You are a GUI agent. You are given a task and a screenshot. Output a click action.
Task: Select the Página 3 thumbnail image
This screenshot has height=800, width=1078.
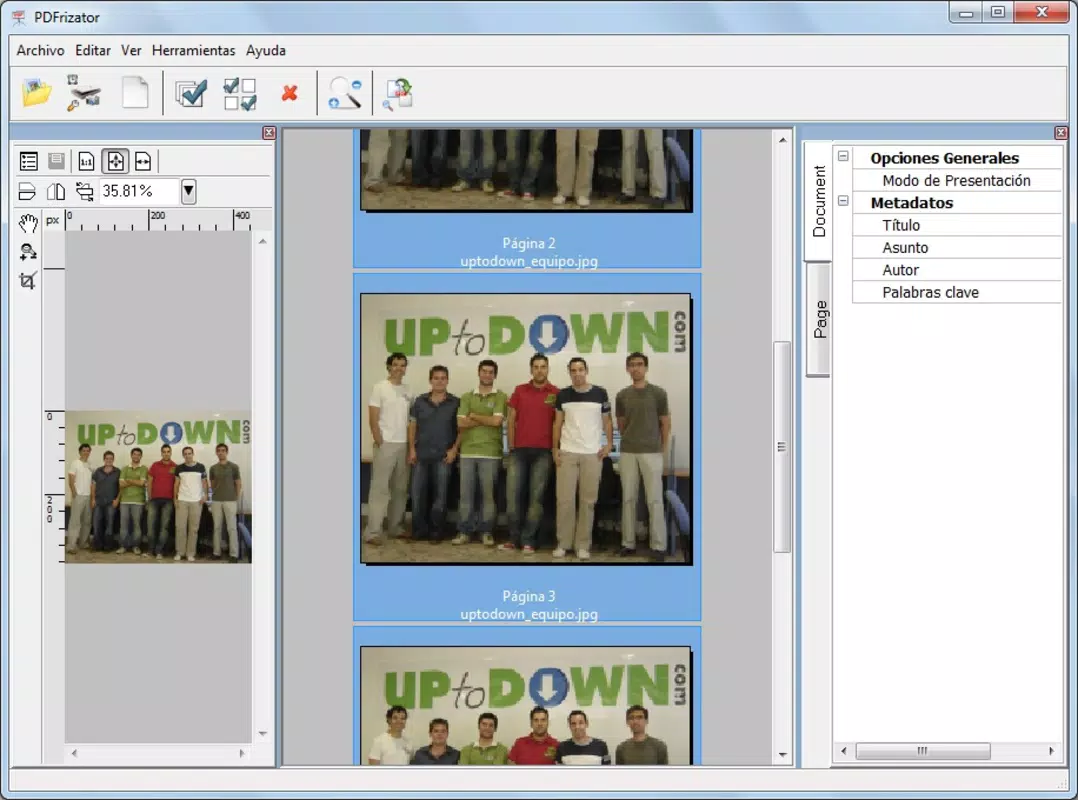526,429
